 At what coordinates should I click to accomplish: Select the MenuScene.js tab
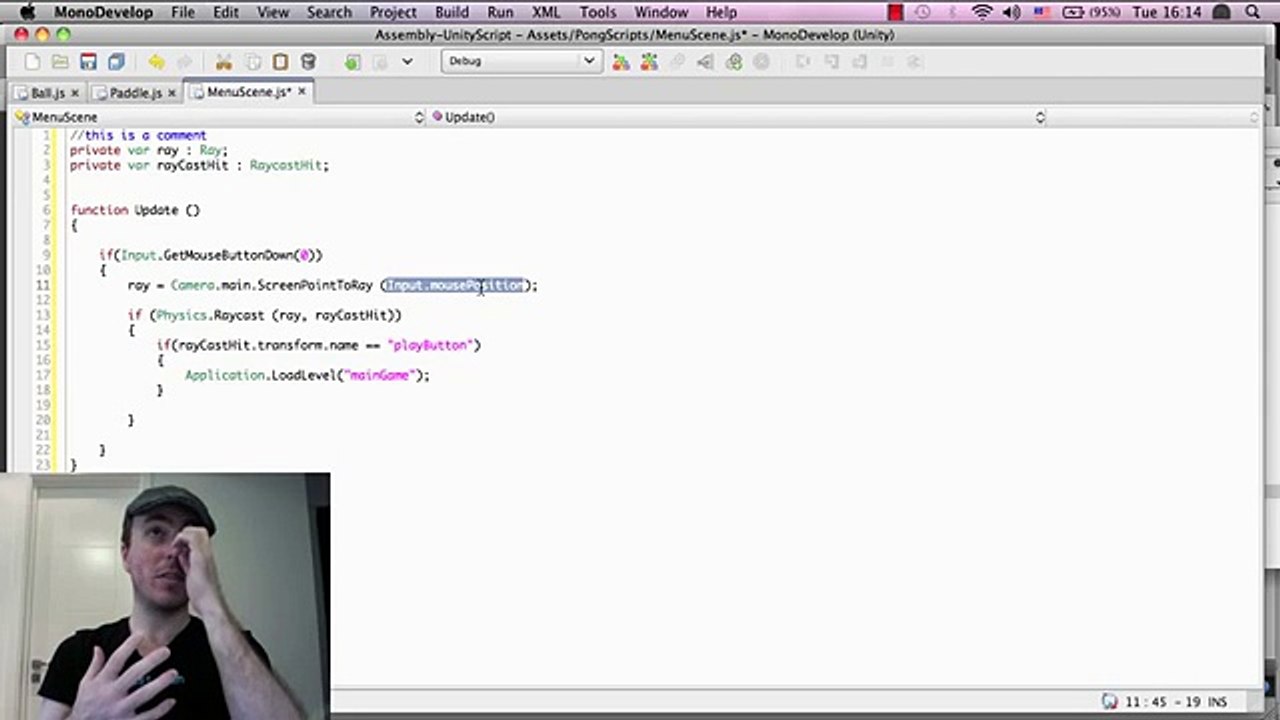[x=248, y=92]
